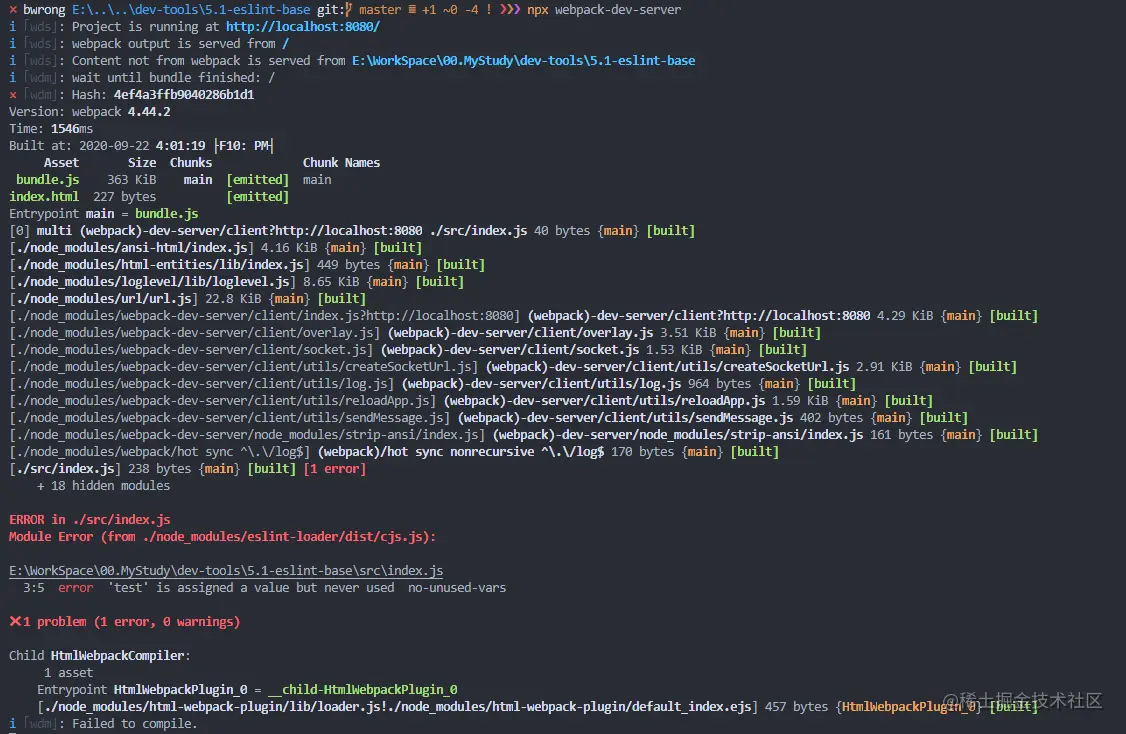Click the url/url.js module line
This screenshot has height=734, width=1126.
187,299
